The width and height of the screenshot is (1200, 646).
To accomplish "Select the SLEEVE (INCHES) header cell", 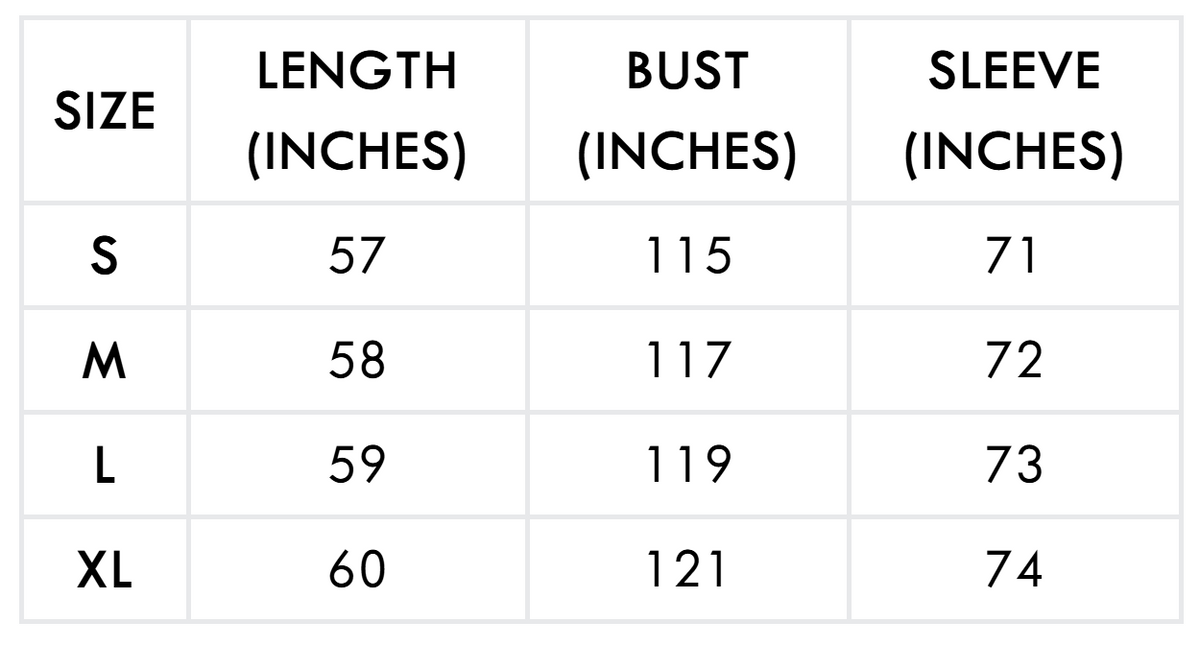I will pos(1014,111).
